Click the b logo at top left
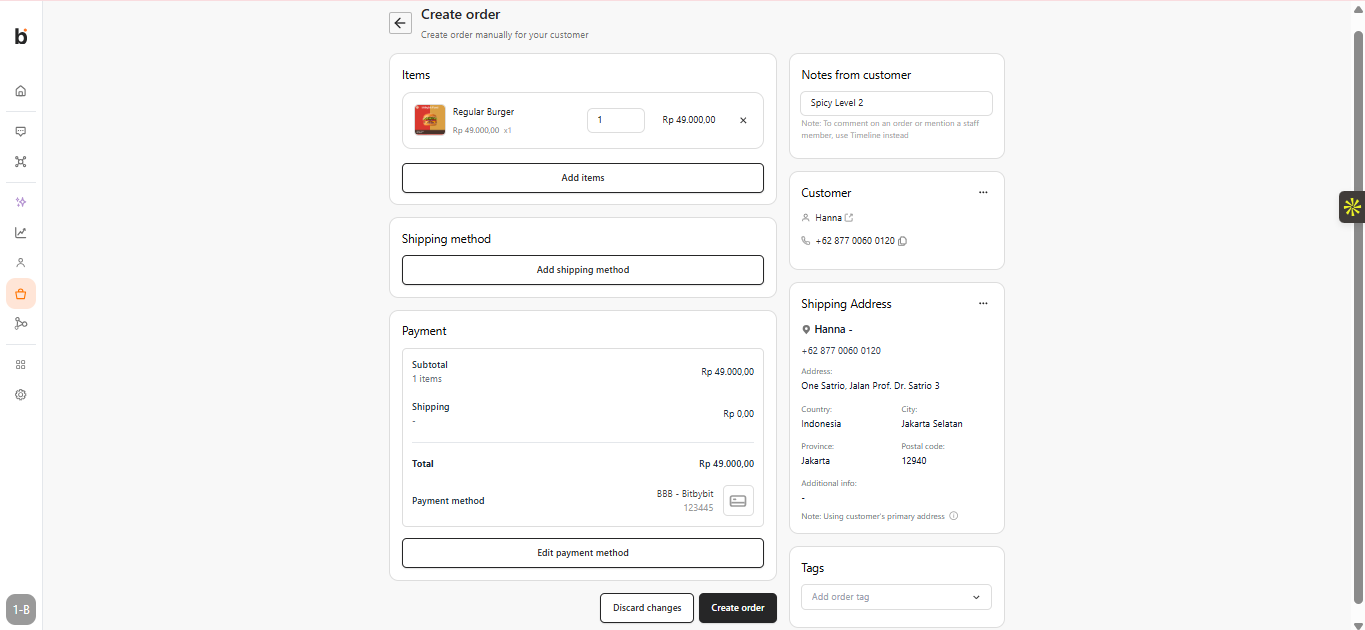This screenshot has width=1365, height=630. pos(21,37)
